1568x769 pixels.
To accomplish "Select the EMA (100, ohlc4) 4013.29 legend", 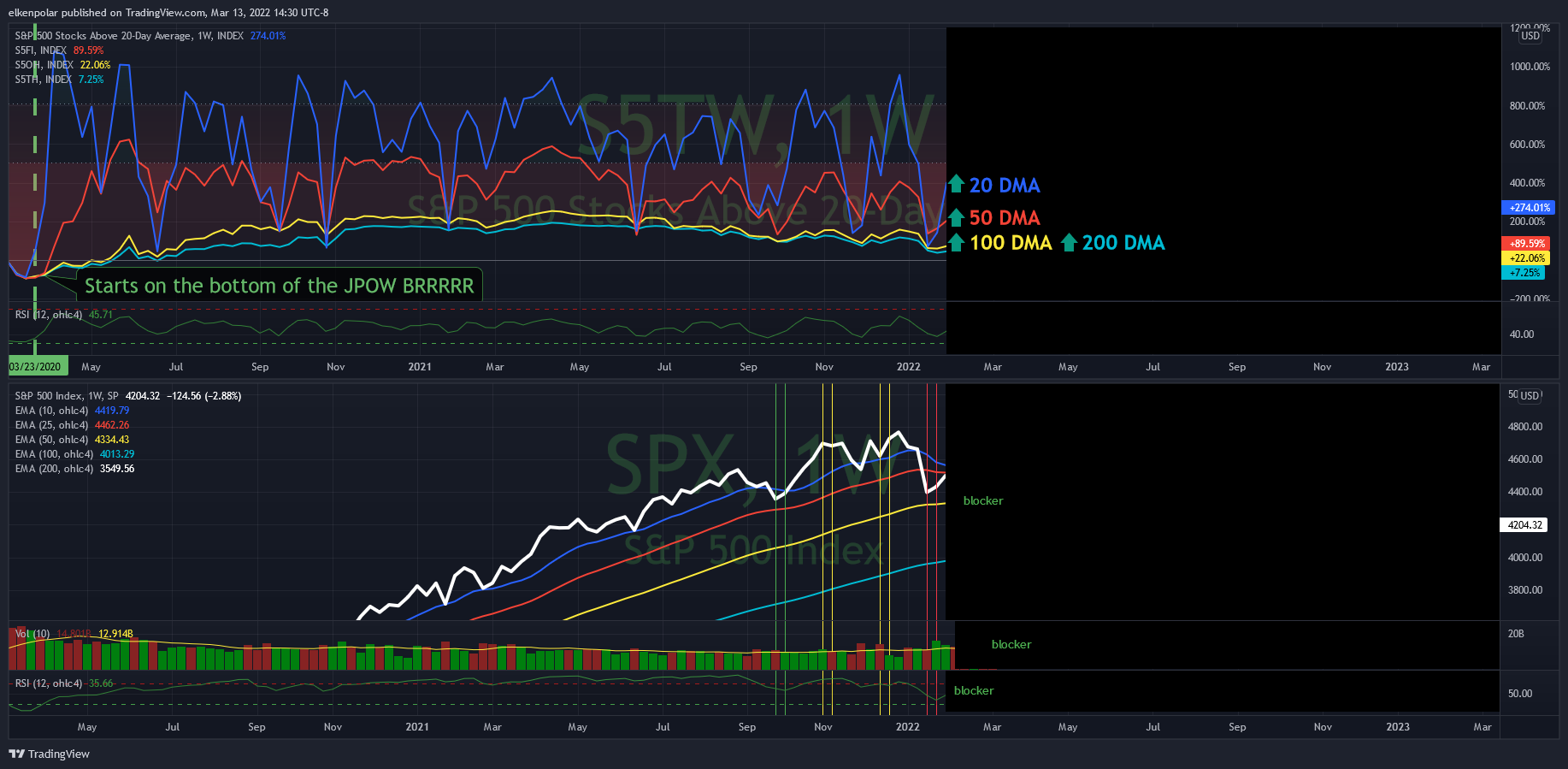I will 74,454.
